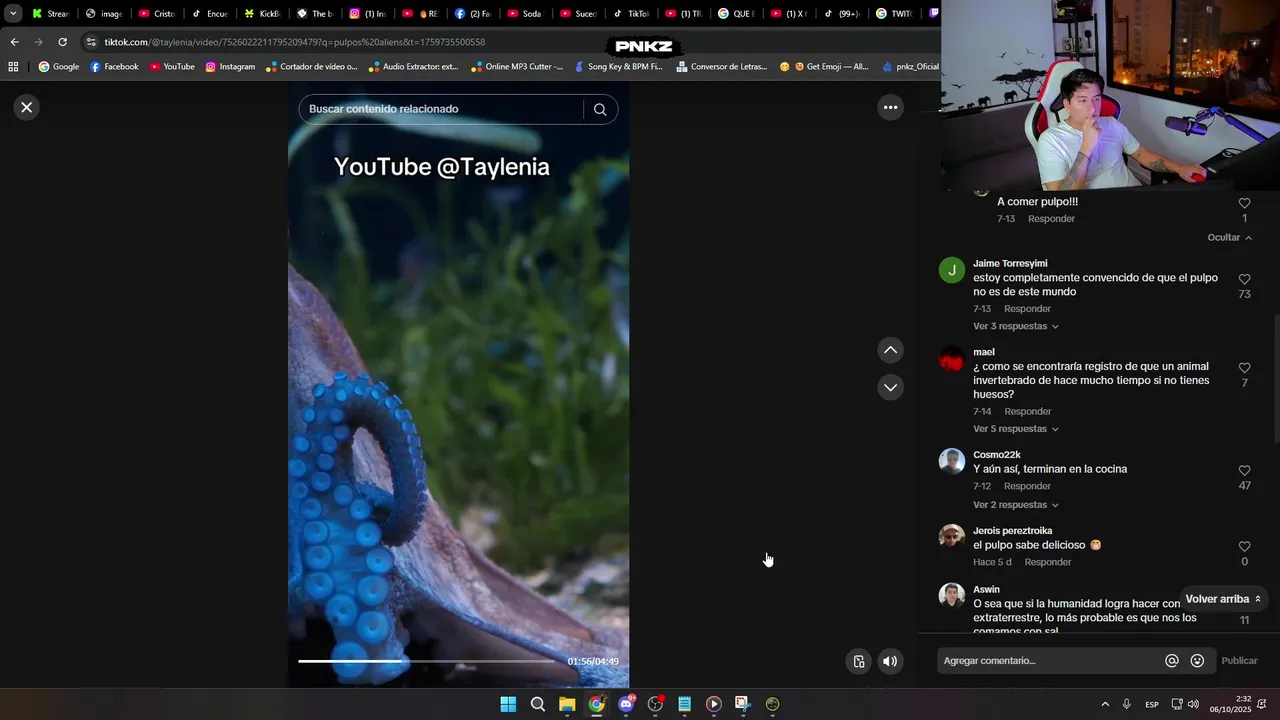Viewport: 1280px width, 720px height.
Task: Open File Explorer from the taskbar
Action: pyautogui.click(x=567, y=704)
